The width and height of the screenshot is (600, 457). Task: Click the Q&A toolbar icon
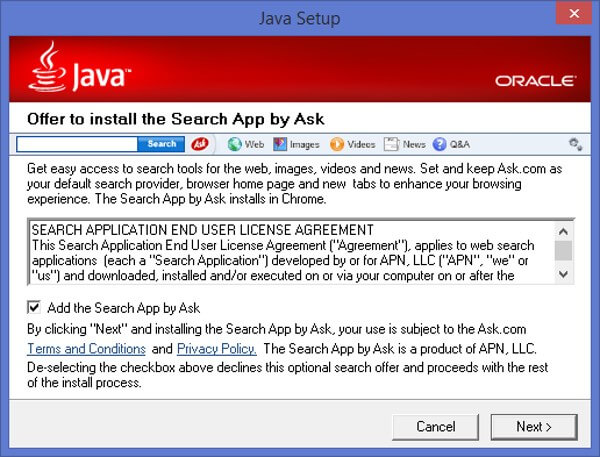point(439,144)
